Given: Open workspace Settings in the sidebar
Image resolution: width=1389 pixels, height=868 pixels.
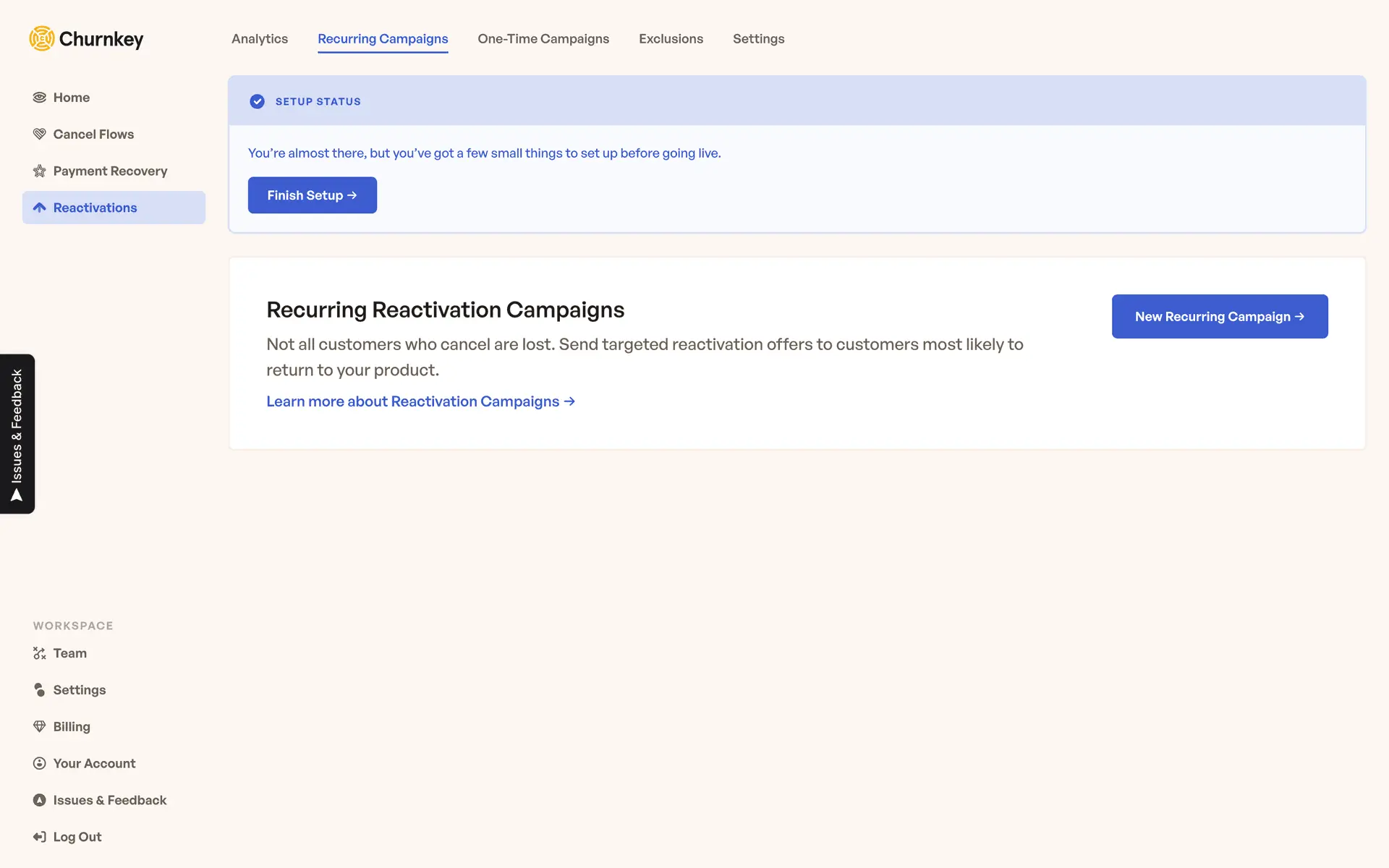Looking at the screenshot, I should click(x=79, y=690).
